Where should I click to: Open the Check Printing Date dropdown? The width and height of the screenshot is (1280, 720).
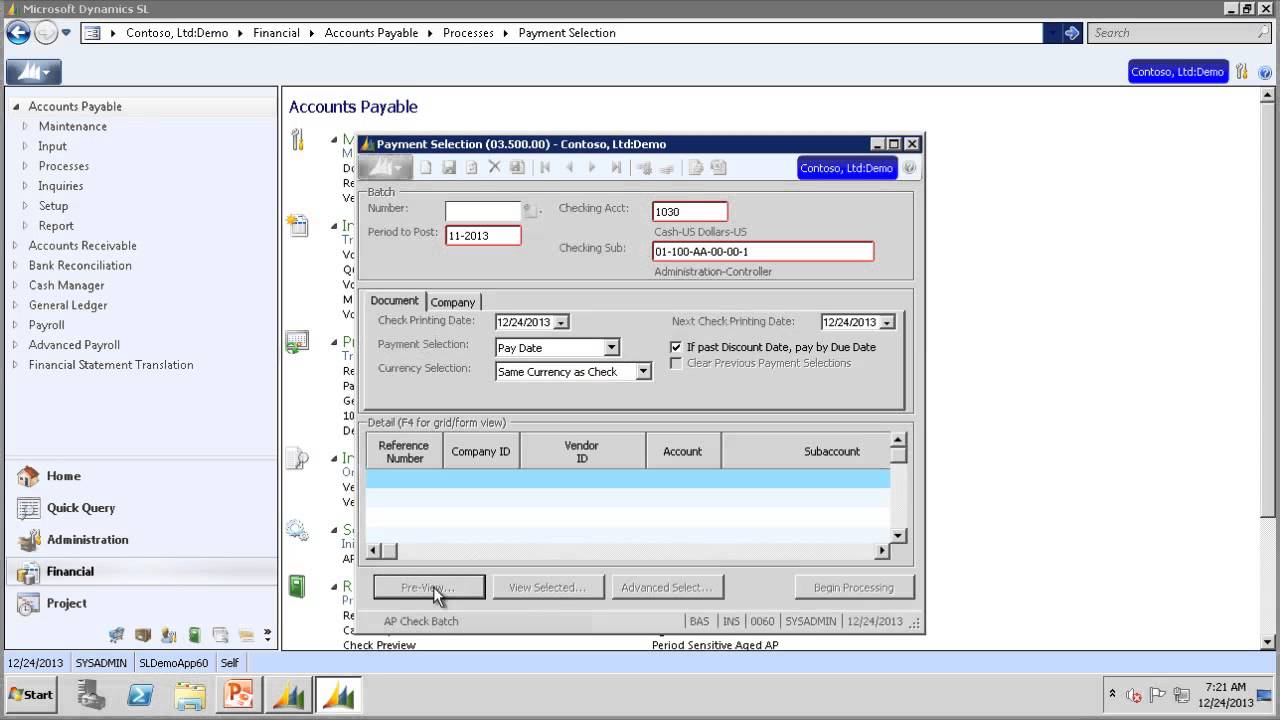561,322
